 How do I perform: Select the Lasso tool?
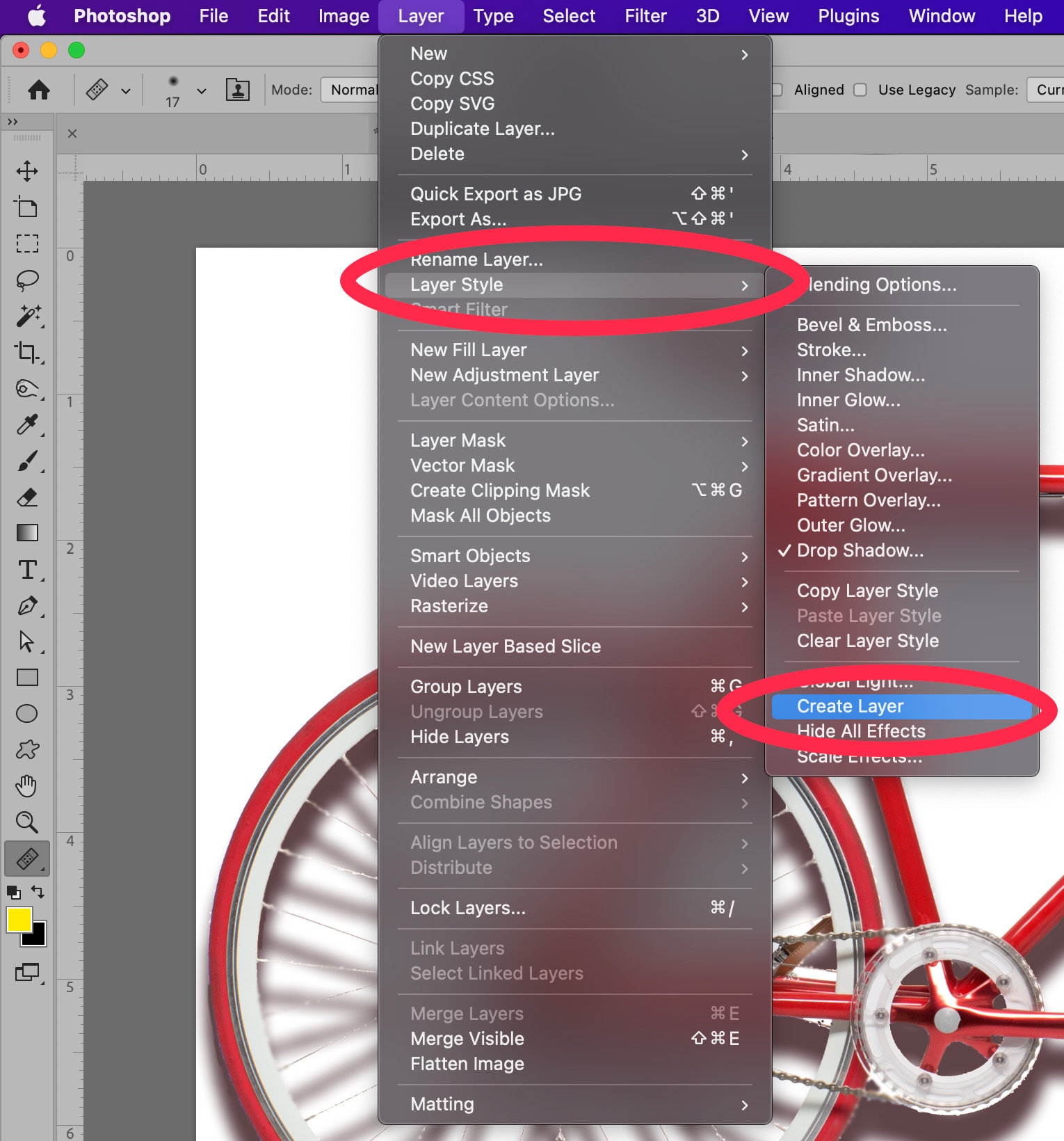coord(27,280)
